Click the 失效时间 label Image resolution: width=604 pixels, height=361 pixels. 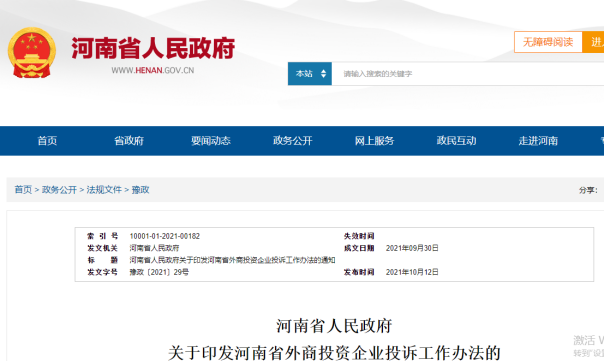point(359,236)
